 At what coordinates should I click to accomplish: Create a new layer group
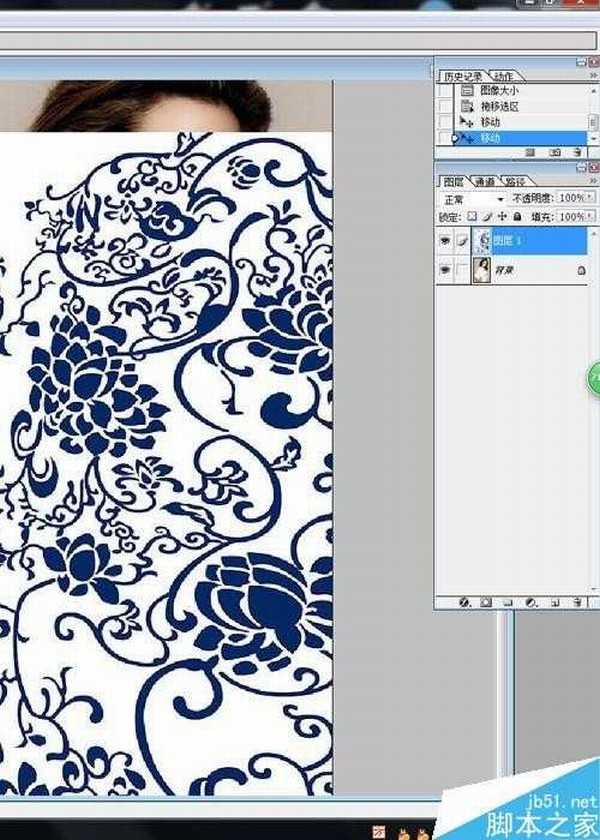point(507,602)
